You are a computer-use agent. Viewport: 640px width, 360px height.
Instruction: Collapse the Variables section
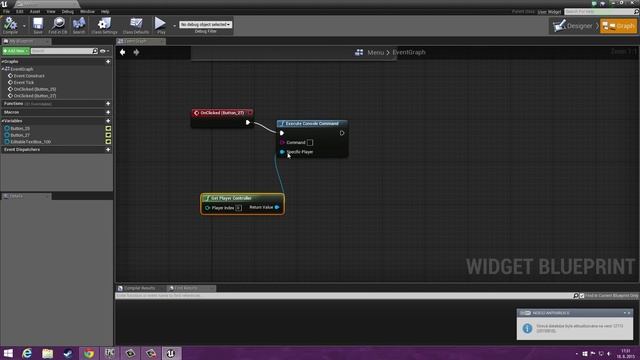click(x=2, y=121)
